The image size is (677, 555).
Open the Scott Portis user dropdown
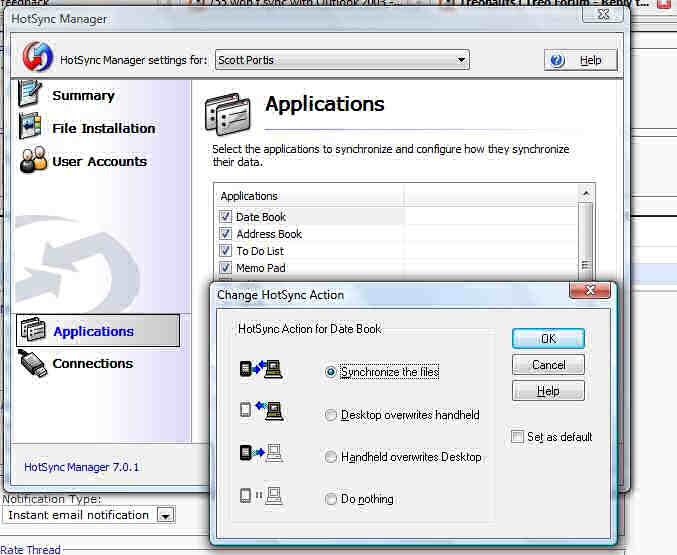(342, 60)
